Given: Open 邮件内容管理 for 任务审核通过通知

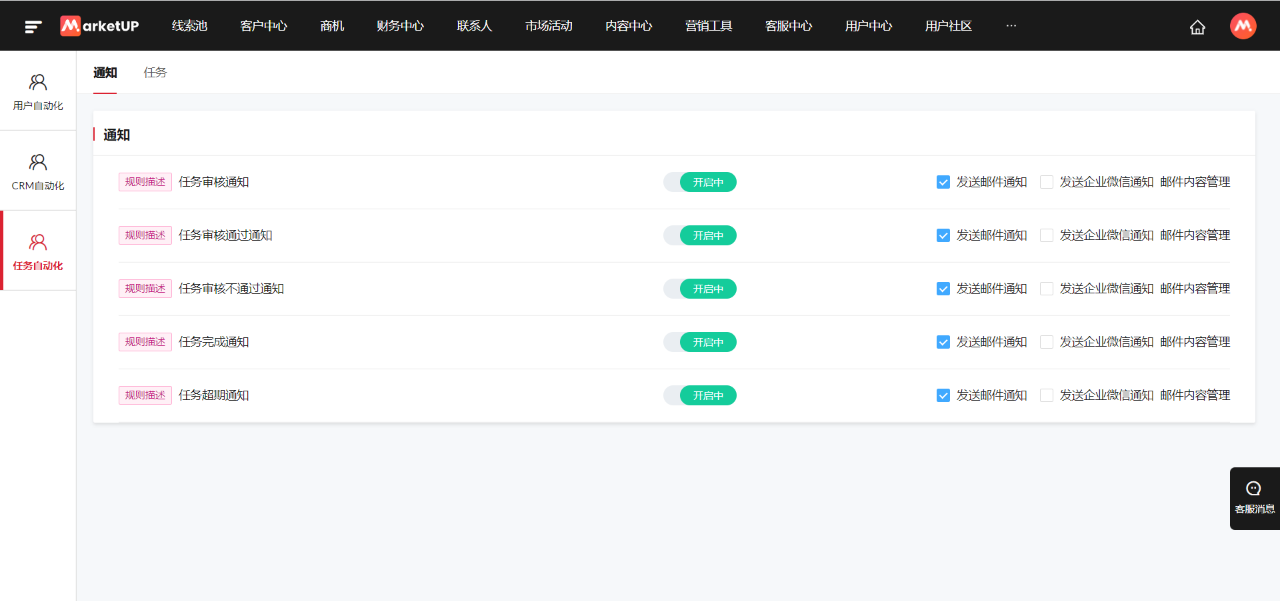Looking at the screenshot, I should click(x=1195, y=235).
